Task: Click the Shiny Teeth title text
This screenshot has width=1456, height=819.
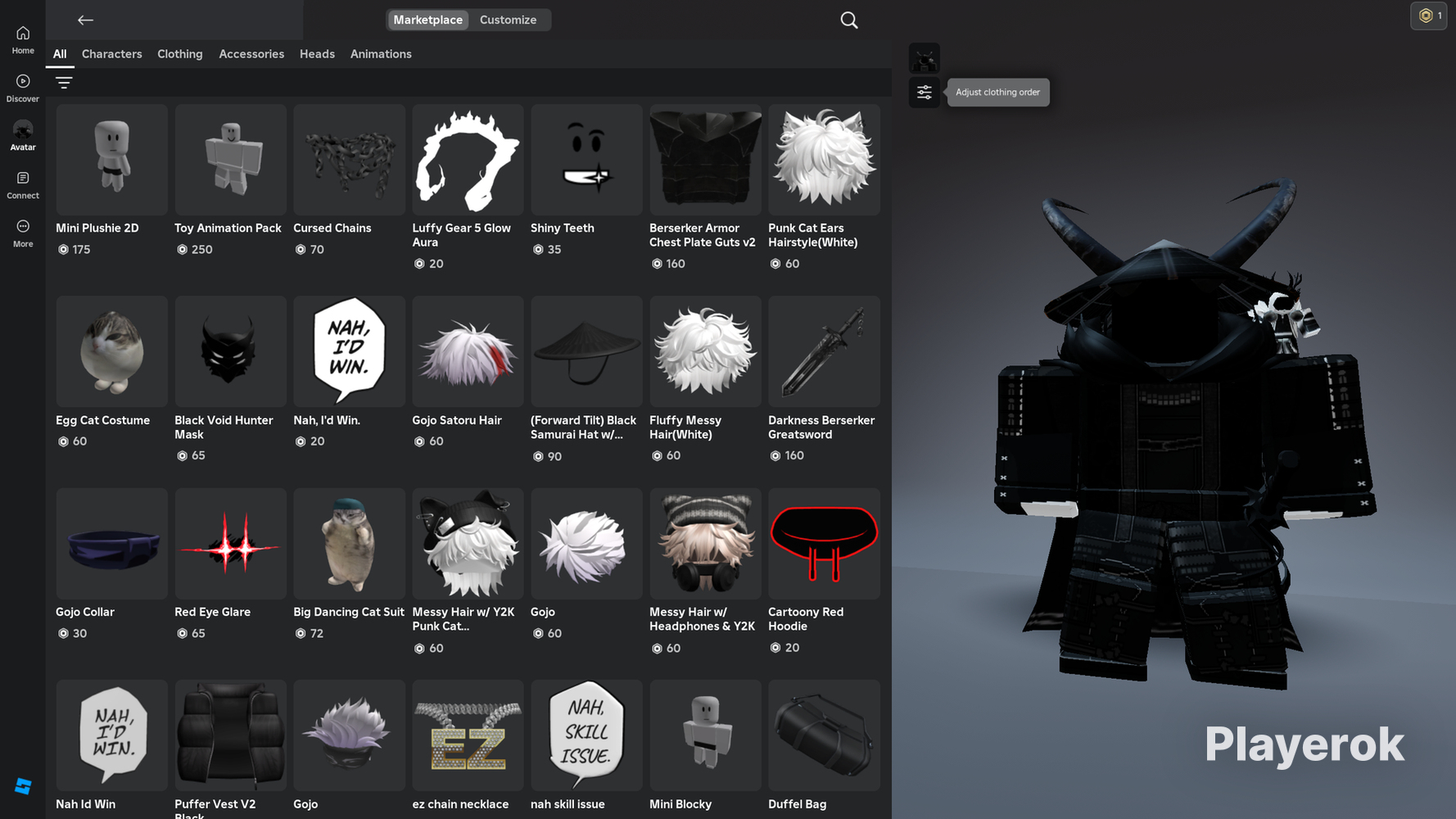Action: [563, 229]
